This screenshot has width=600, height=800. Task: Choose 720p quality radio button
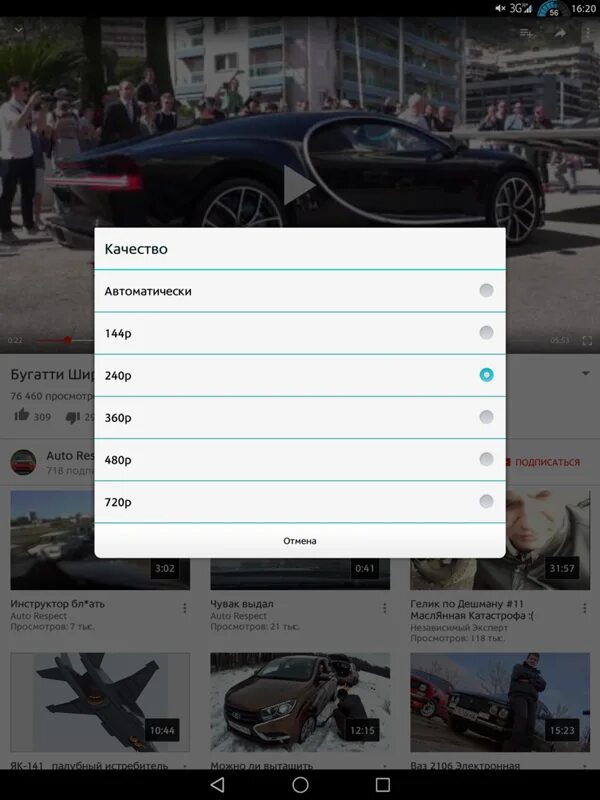pyautogui.click(x=486, y=502)
